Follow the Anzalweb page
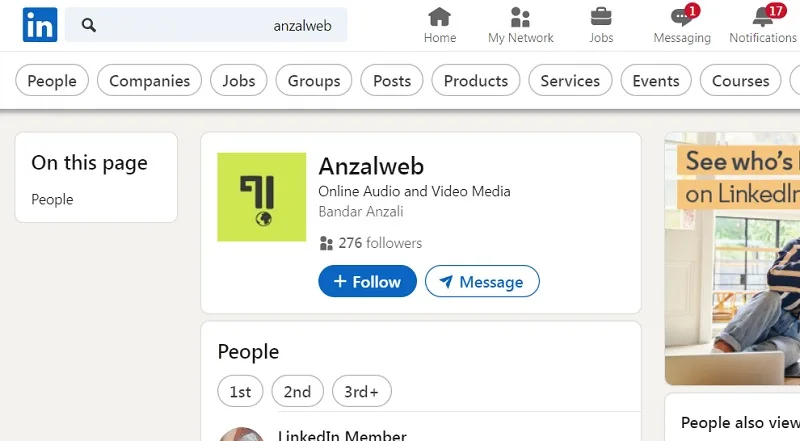Image resolution: width=800 pixels, height=441 pixels. tap(367, 281)
